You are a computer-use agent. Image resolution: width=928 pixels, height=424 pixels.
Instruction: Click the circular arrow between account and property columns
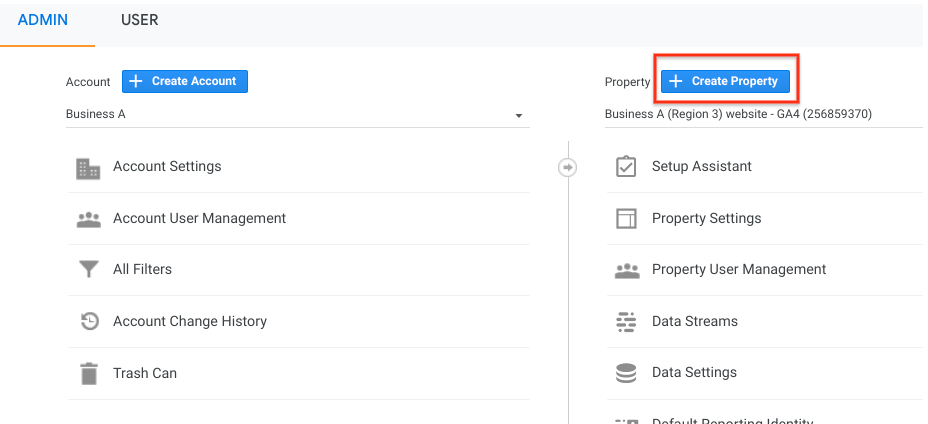(x=568, y=167)
